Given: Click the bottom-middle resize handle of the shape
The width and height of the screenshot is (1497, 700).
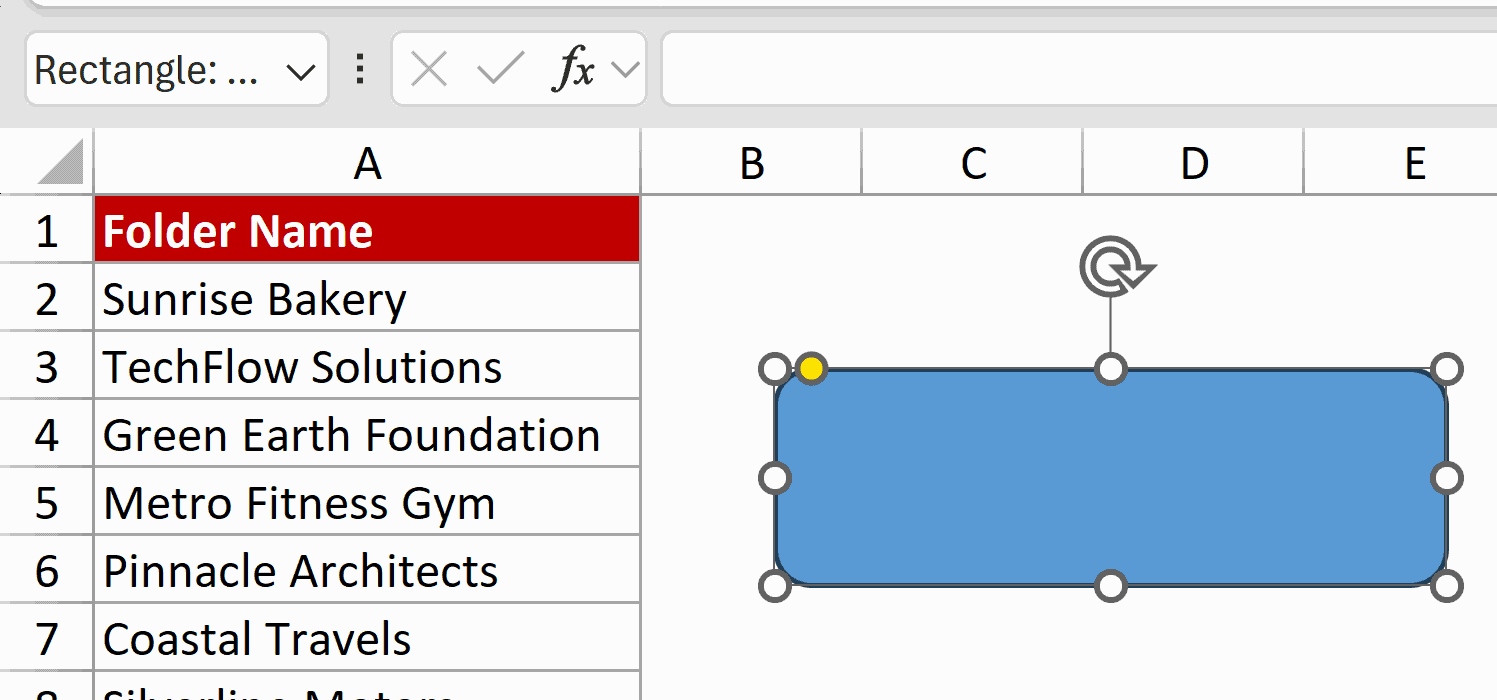Looking at the screenshot, I should point(1110,585).
